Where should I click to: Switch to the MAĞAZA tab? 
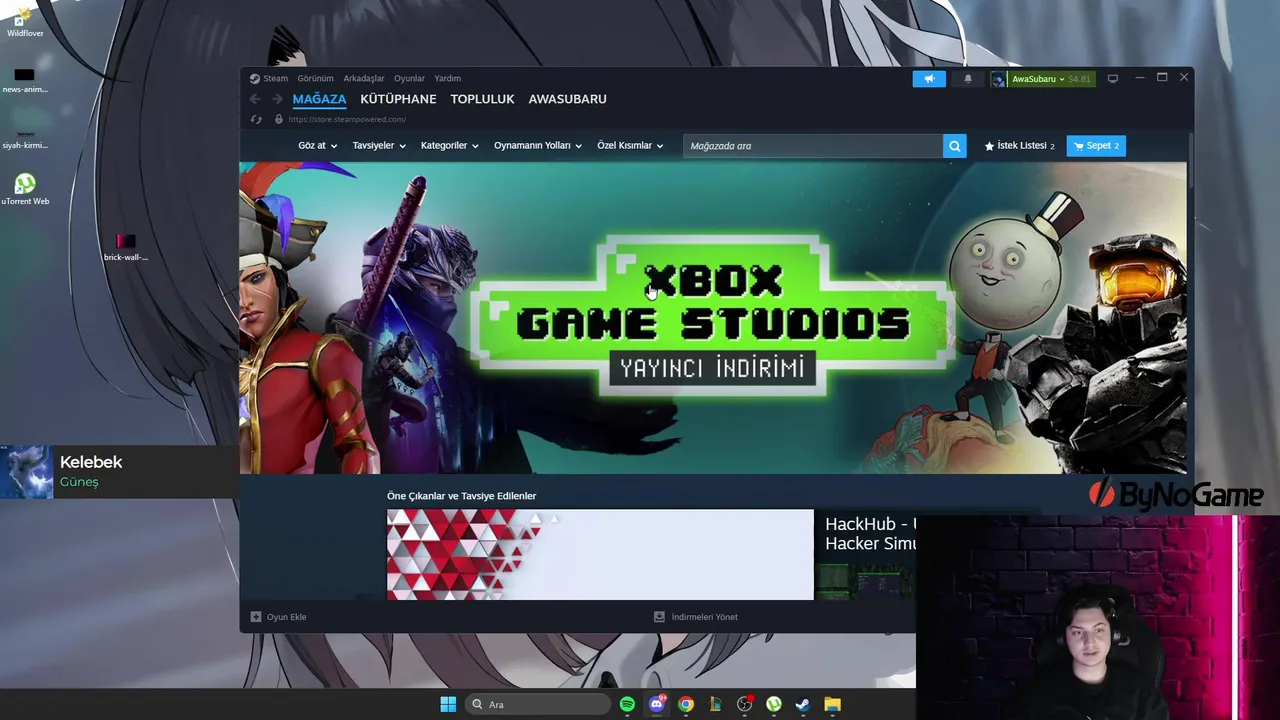[x=319, y=99]
